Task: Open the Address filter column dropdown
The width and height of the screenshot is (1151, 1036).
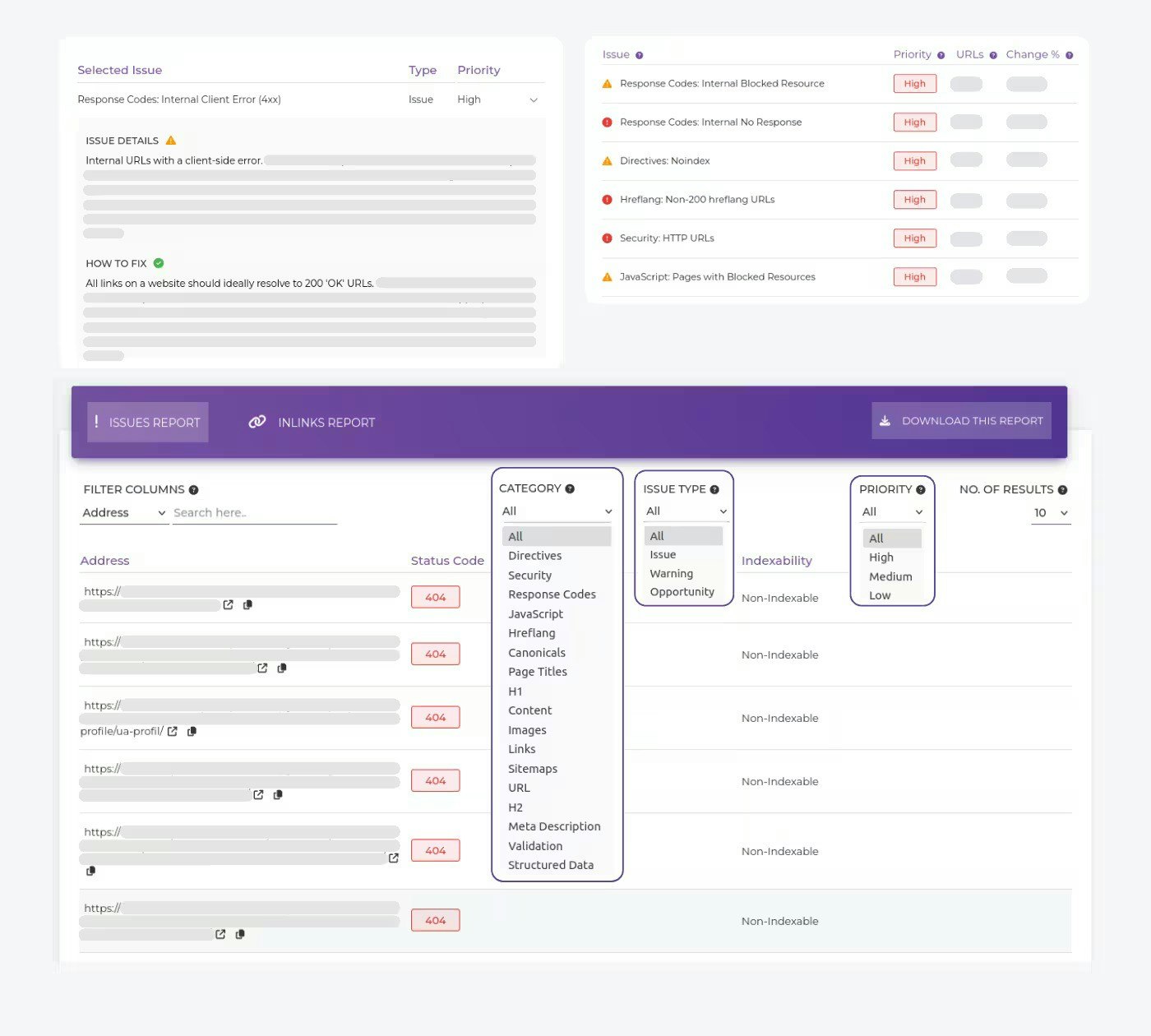Action: point(123,512)
